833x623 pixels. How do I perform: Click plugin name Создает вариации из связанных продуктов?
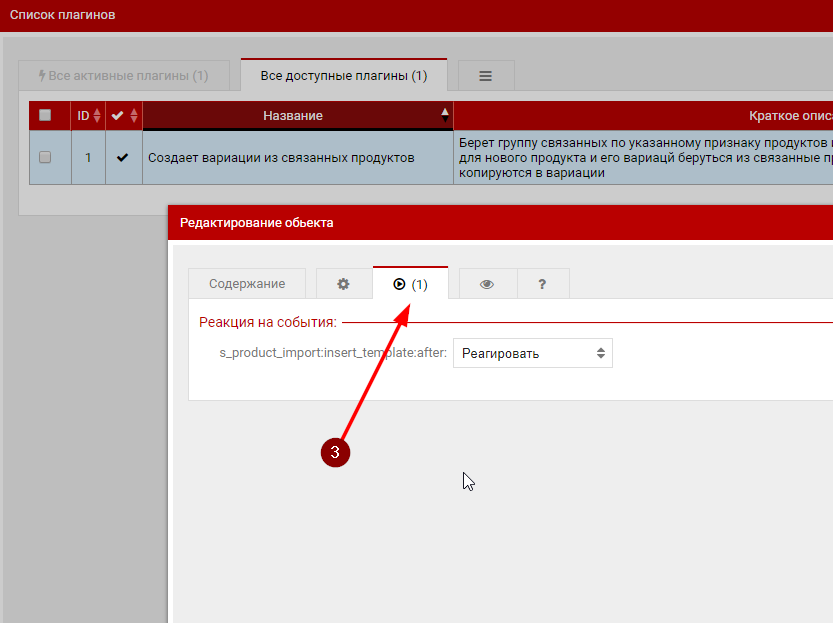point(281,158)
